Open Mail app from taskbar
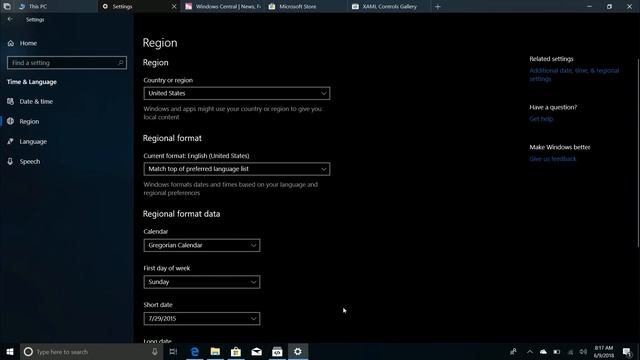Image resolution: width=640 pixels, height=360 pixels. pos(256,351)
